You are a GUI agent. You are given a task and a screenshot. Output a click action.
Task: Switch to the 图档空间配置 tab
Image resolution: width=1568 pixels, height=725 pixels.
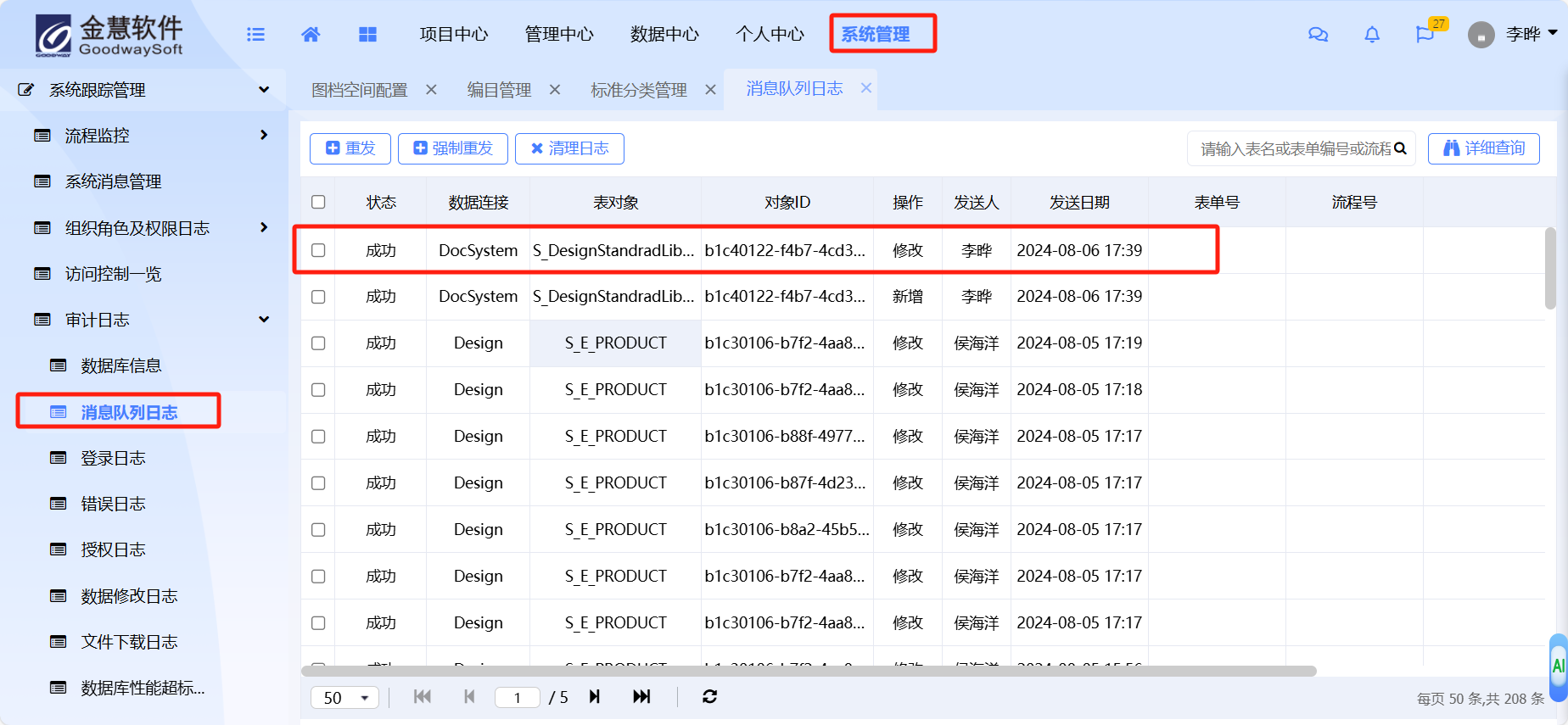360,90
